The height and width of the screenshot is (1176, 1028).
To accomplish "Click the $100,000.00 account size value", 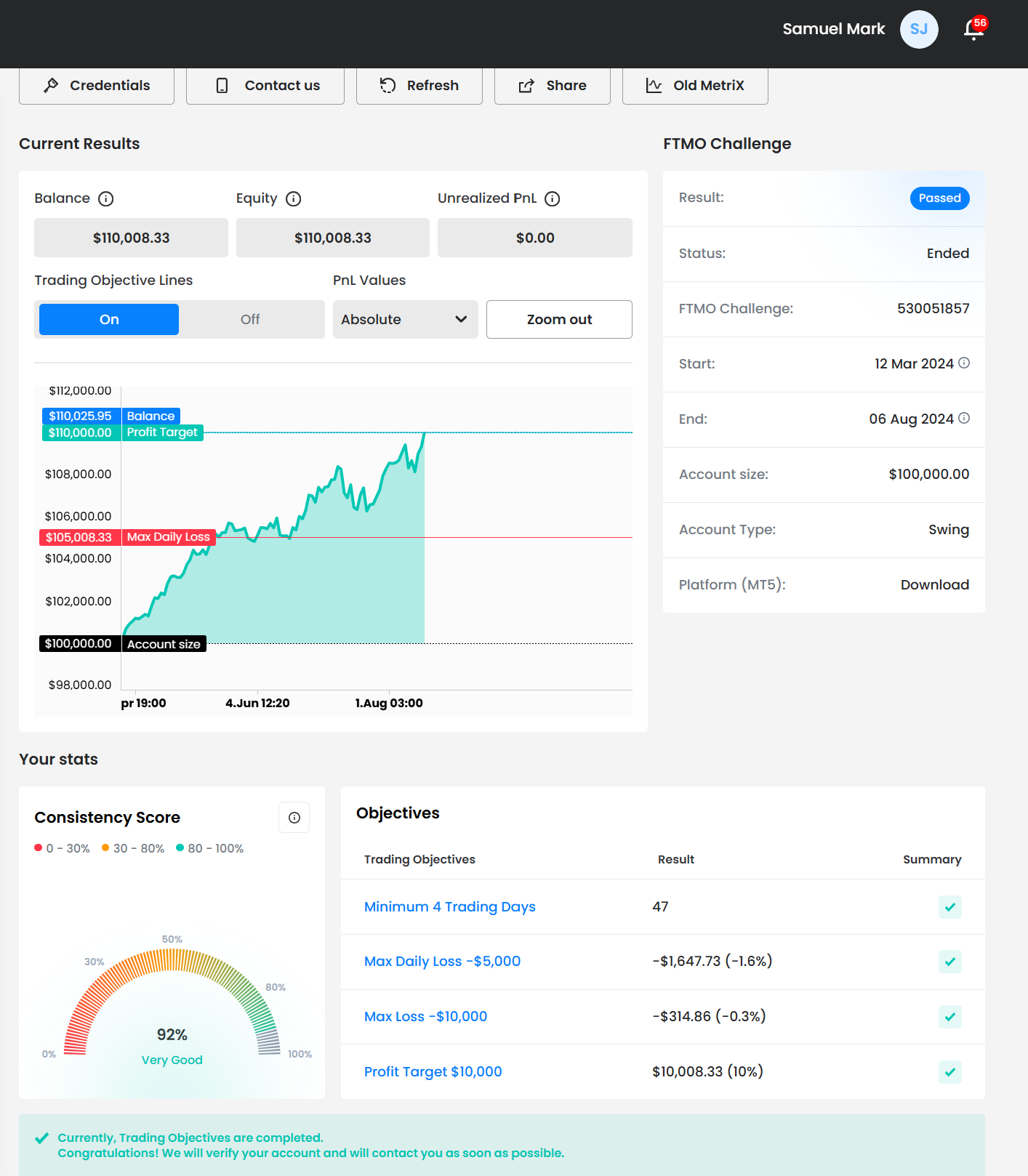I will (x=929, y=474).
